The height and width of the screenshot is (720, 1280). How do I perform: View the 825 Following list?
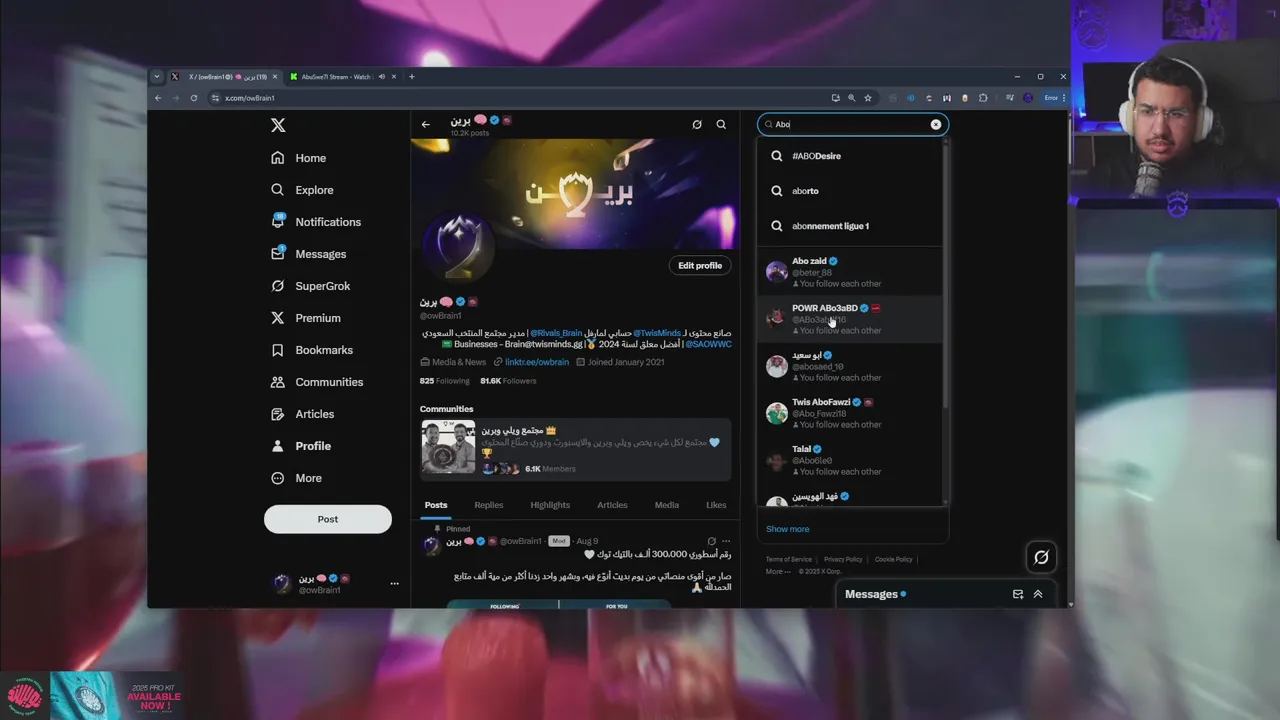coord(444,381)
